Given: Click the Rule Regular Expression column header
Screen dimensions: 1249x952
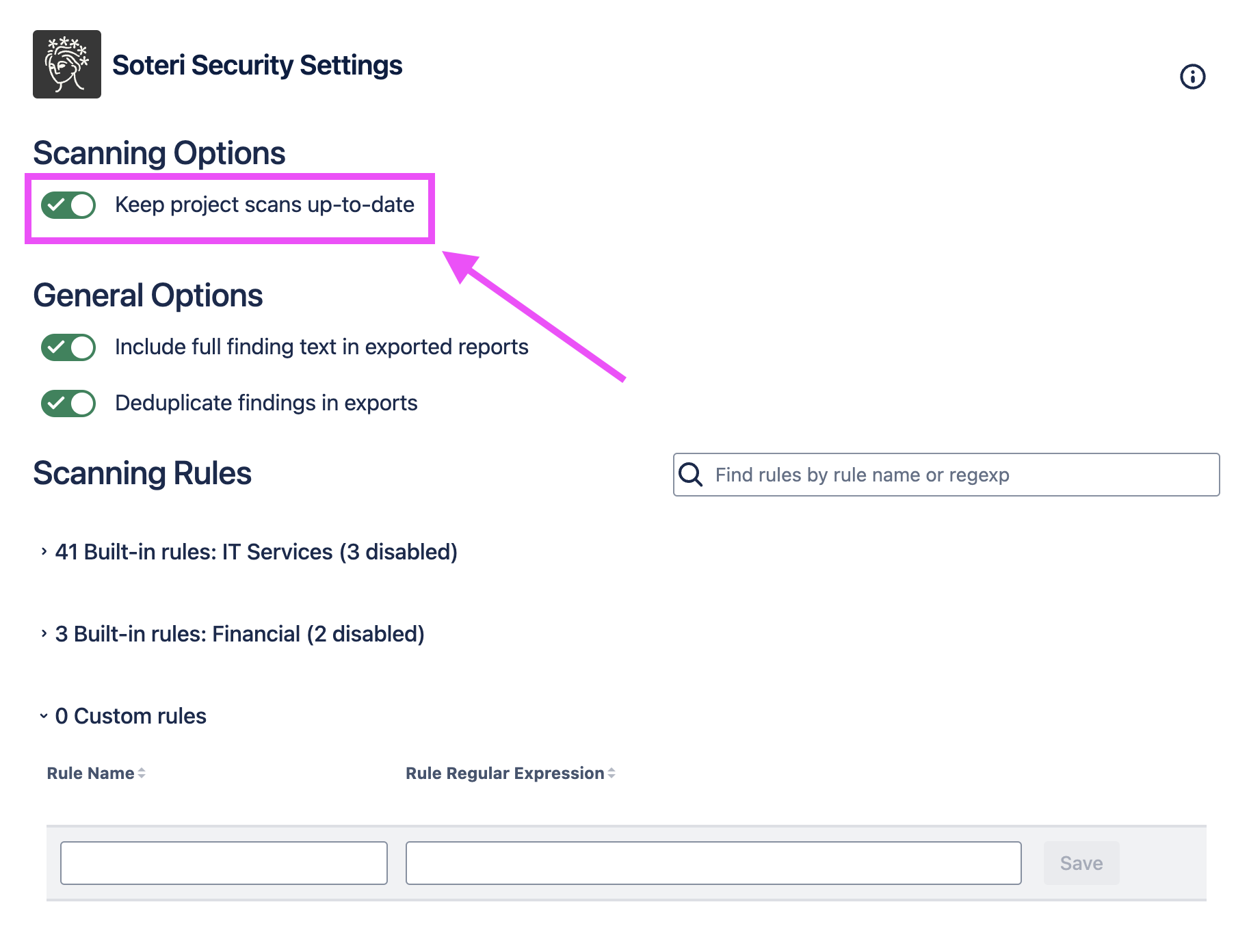Looking at the screenshot, I should click(505, 773).
